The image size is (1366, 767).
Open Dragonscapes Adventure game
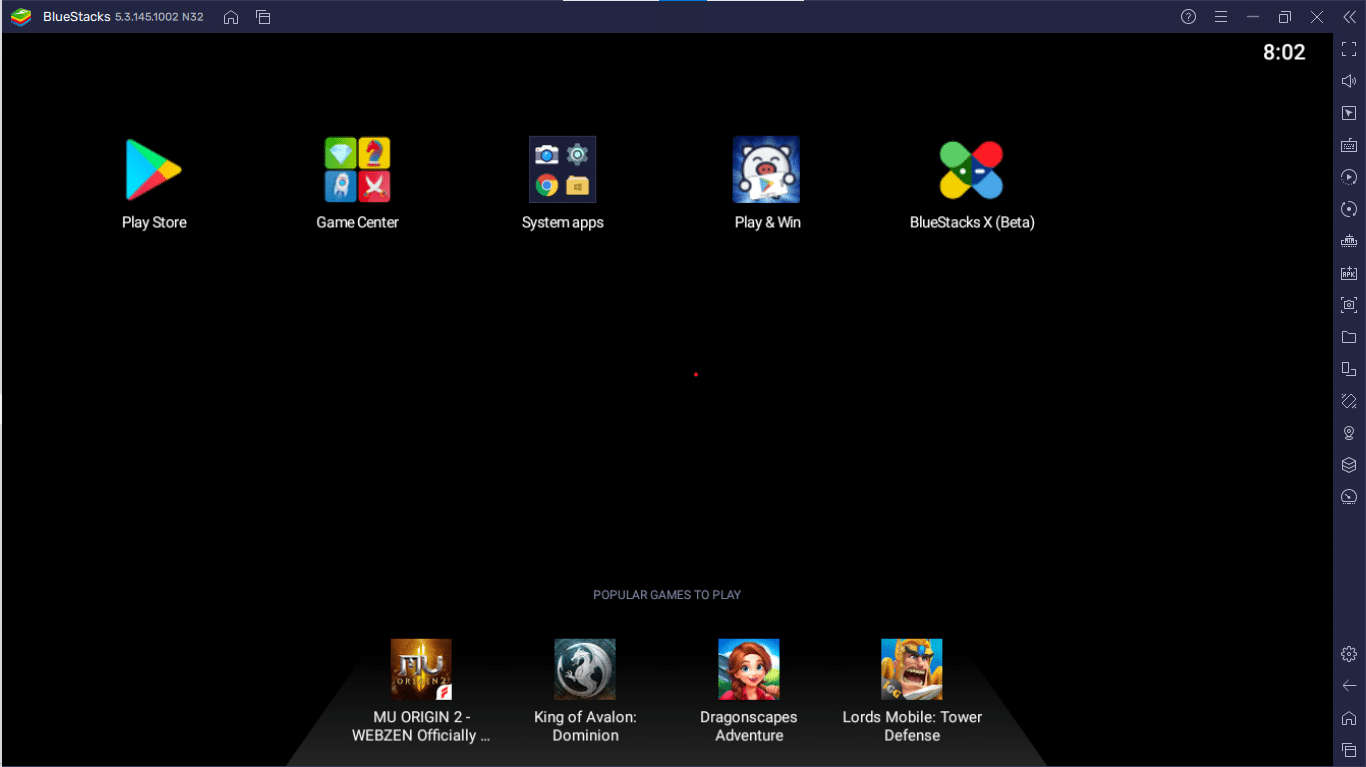749,669
